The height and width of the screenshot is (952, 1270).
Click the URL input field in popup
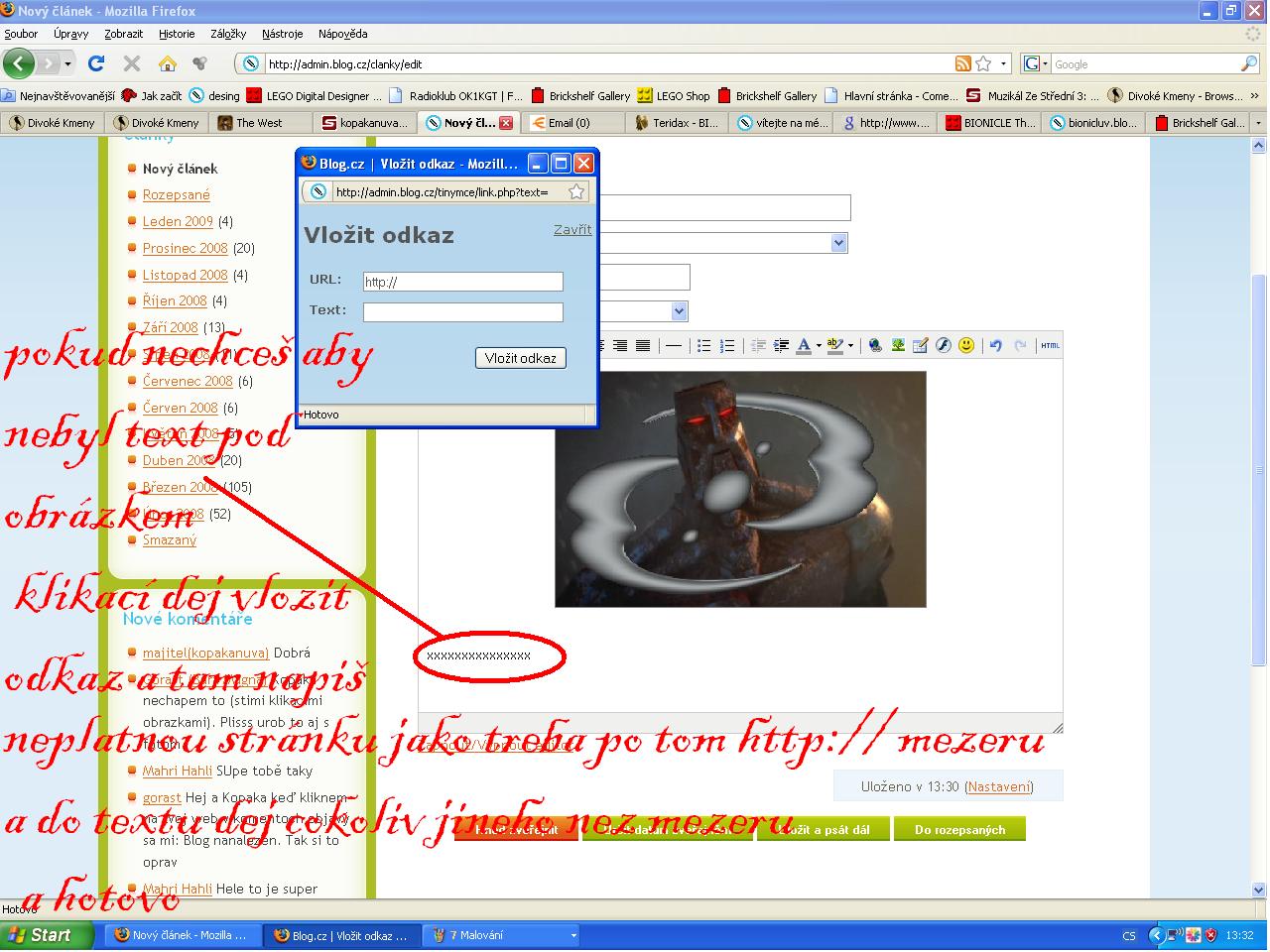click(463, 282)
